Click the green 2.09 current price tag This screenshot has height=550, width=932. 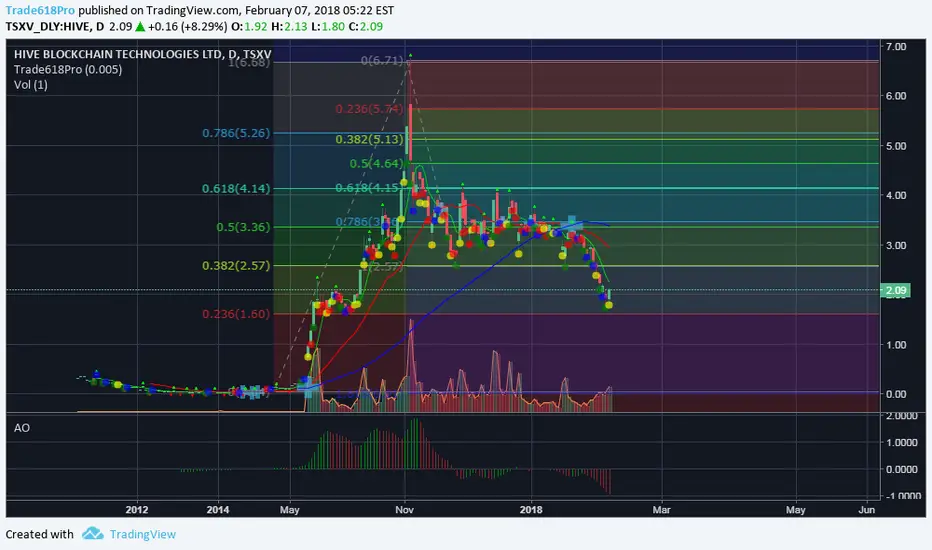(x=896, y=290)
